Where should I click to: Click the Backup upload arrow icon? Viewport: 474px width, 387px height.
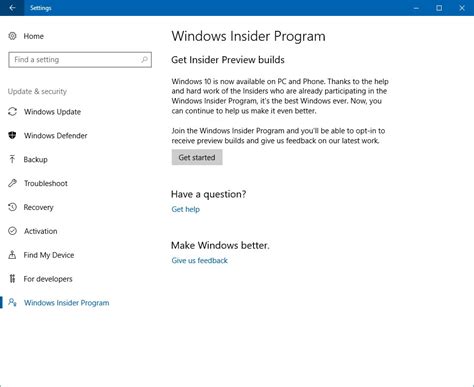point(12,159)
